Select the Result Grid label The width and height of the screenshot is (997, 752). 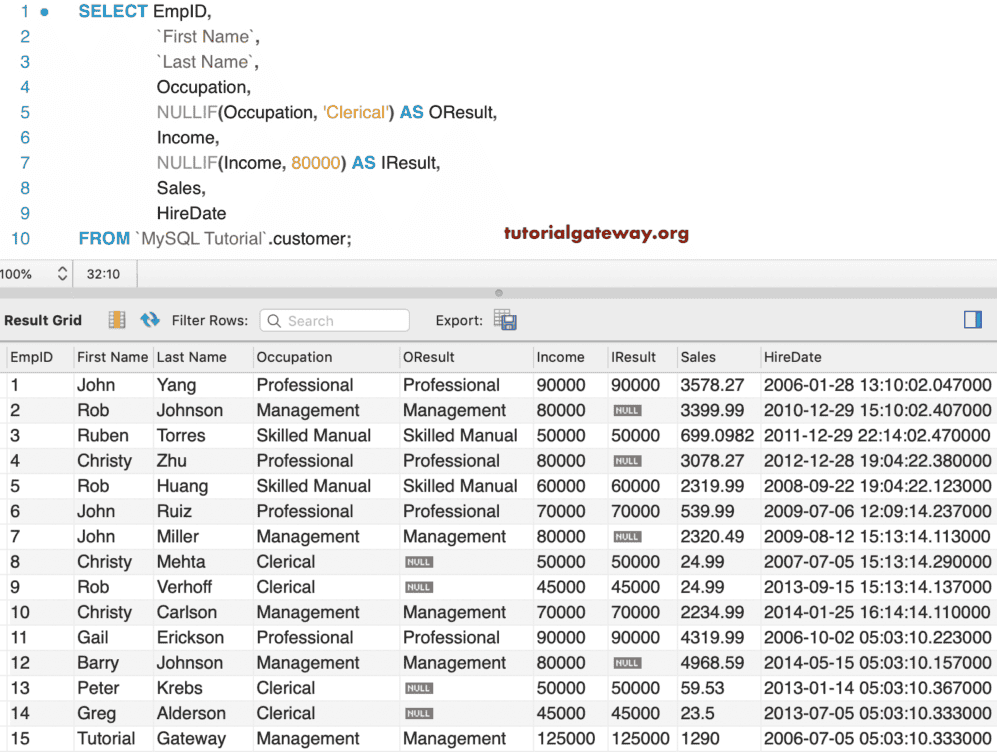point(43,320)
